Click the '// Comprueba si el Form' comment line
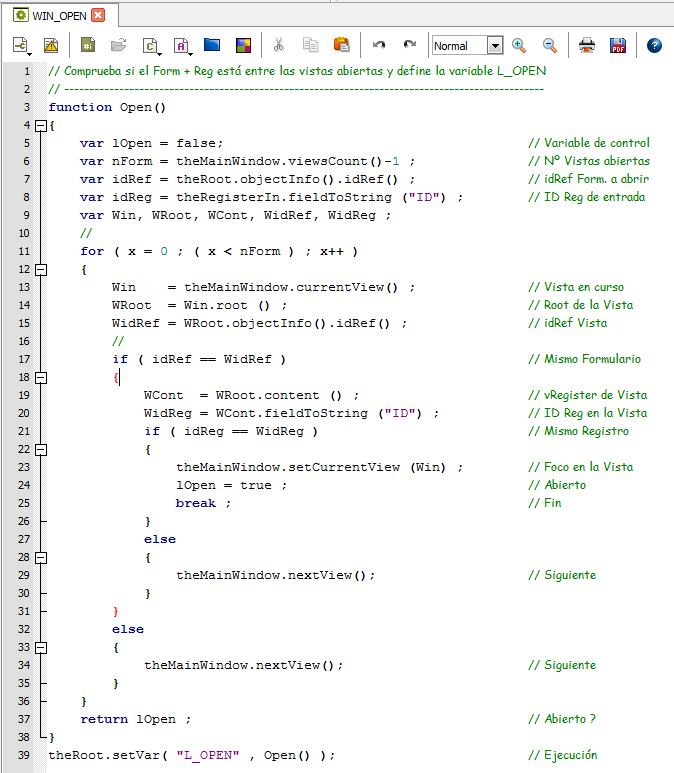The width and height of the screenshot is (674, 773). click(297, 71)
